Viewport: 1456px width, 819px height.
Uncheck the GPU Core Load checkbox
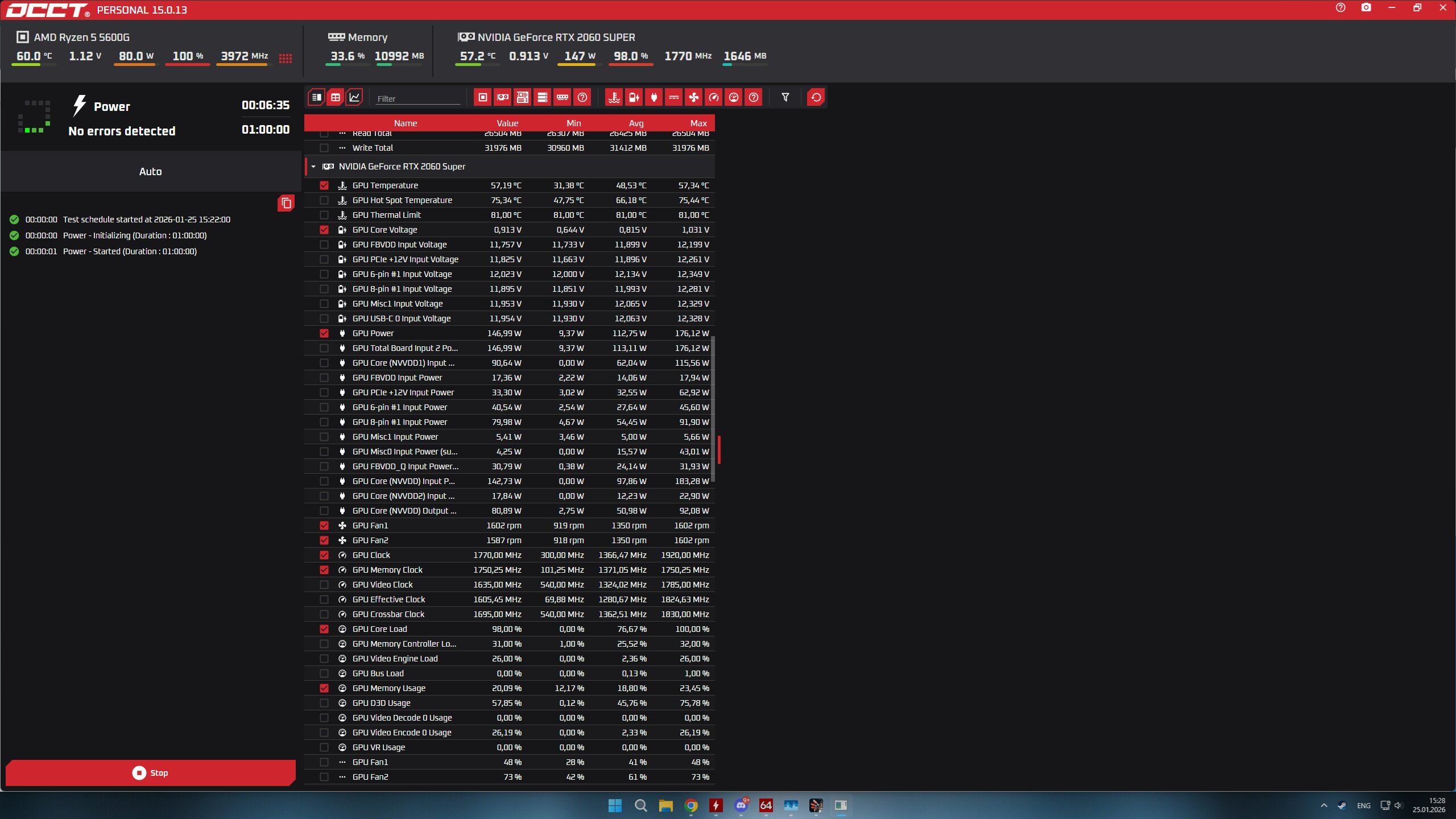(x=324, y=629)
